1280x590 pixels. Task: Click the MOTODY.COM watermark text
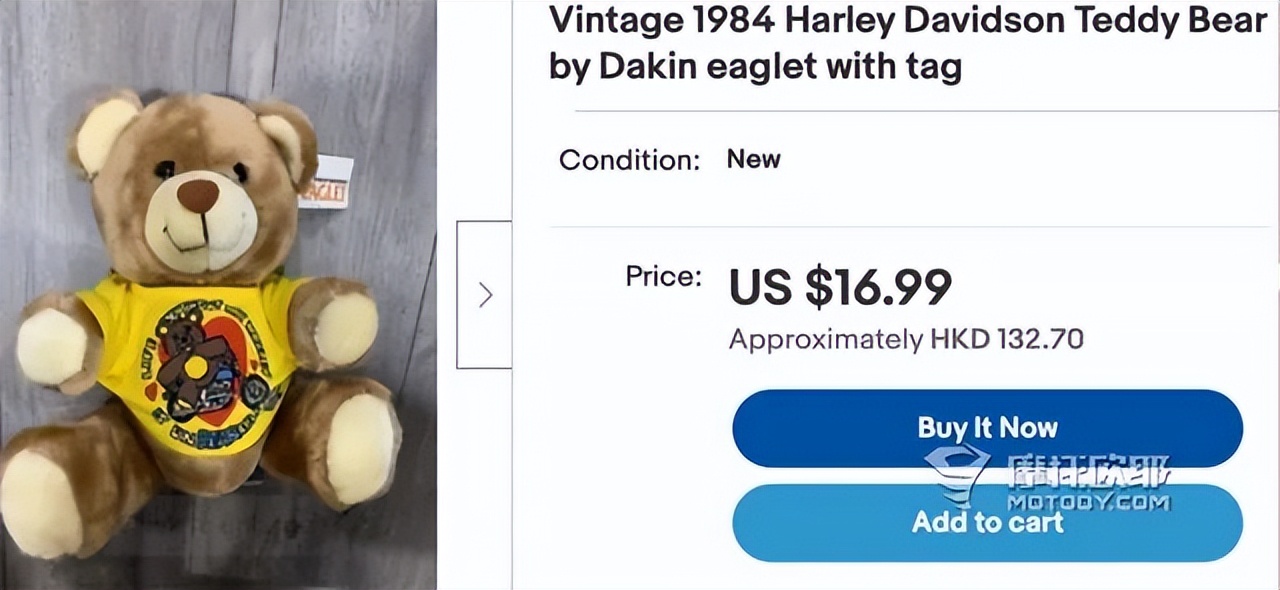click(x=1088, y=502)
